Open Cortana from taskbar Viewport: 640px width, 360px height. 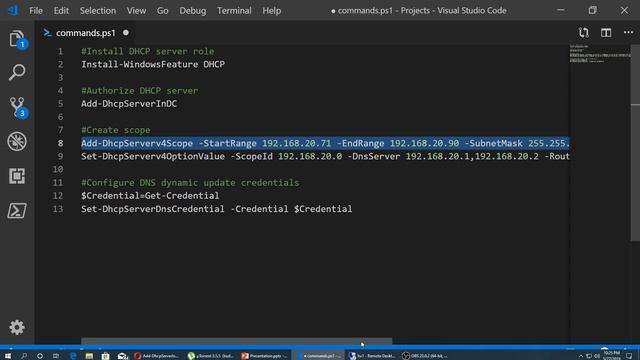[40, 356]
